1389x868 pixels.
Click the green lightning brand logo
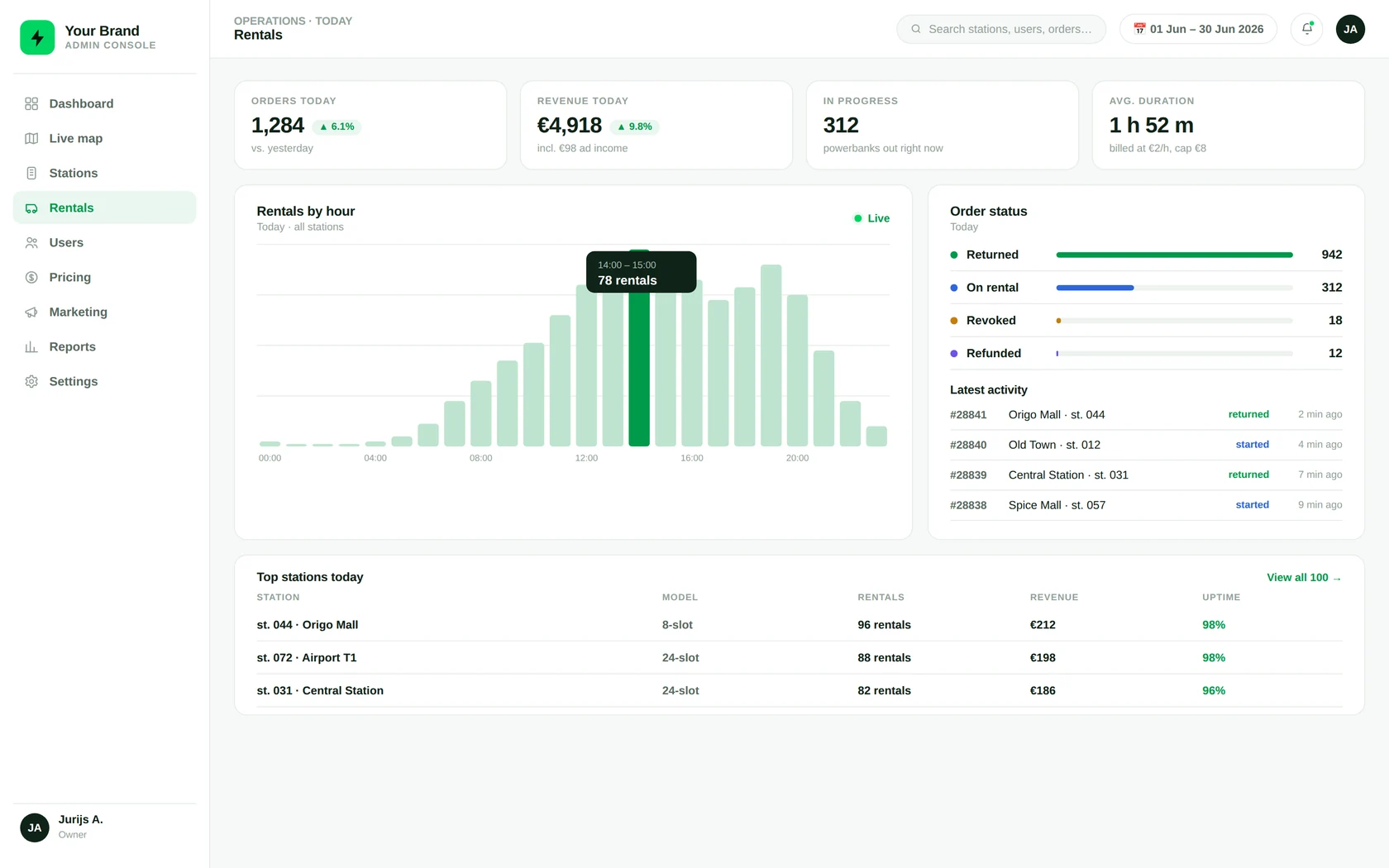(37, 37)
